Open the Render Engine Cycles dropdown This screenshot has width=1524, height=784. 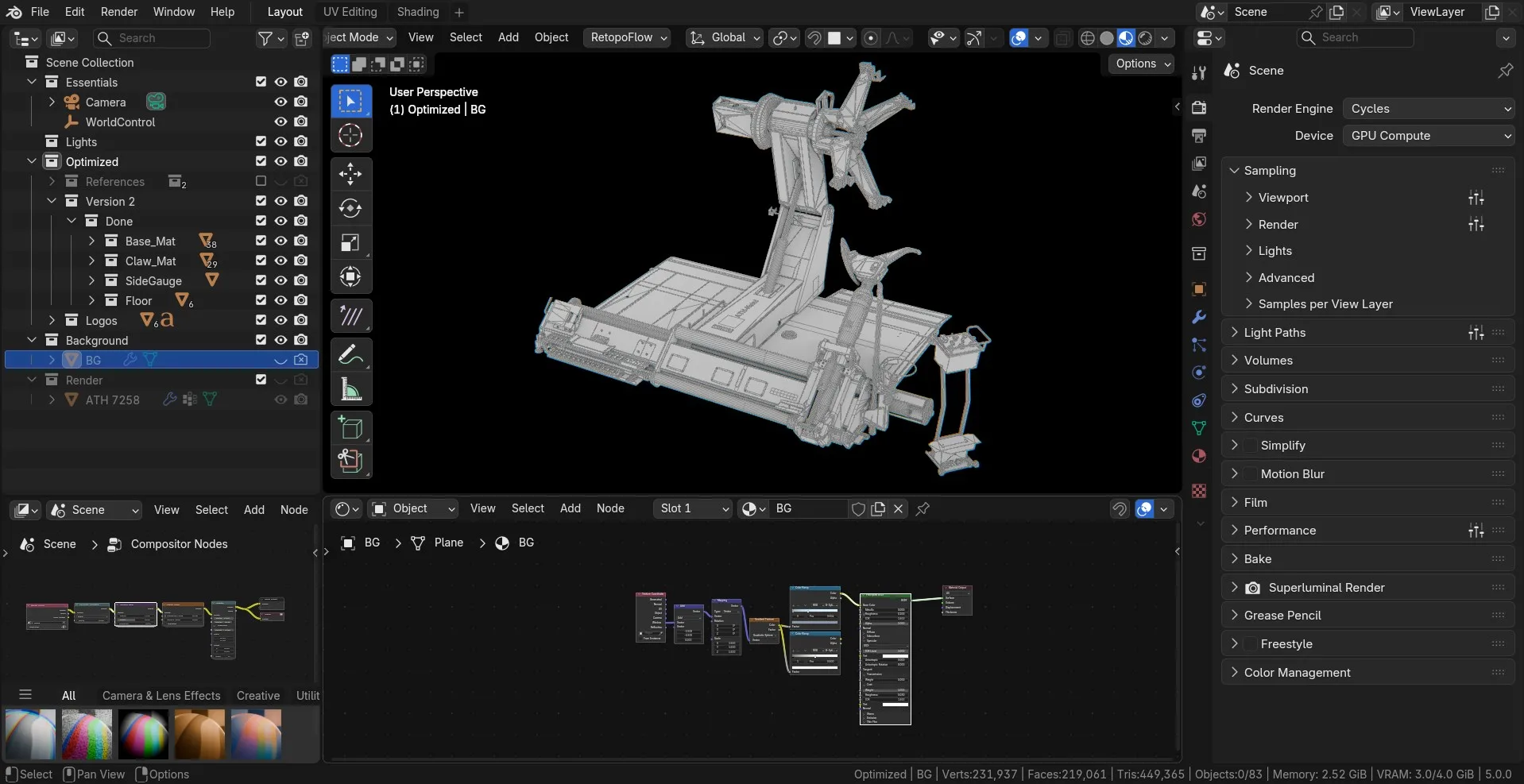pyautogui.click(x=1428, y=109)
